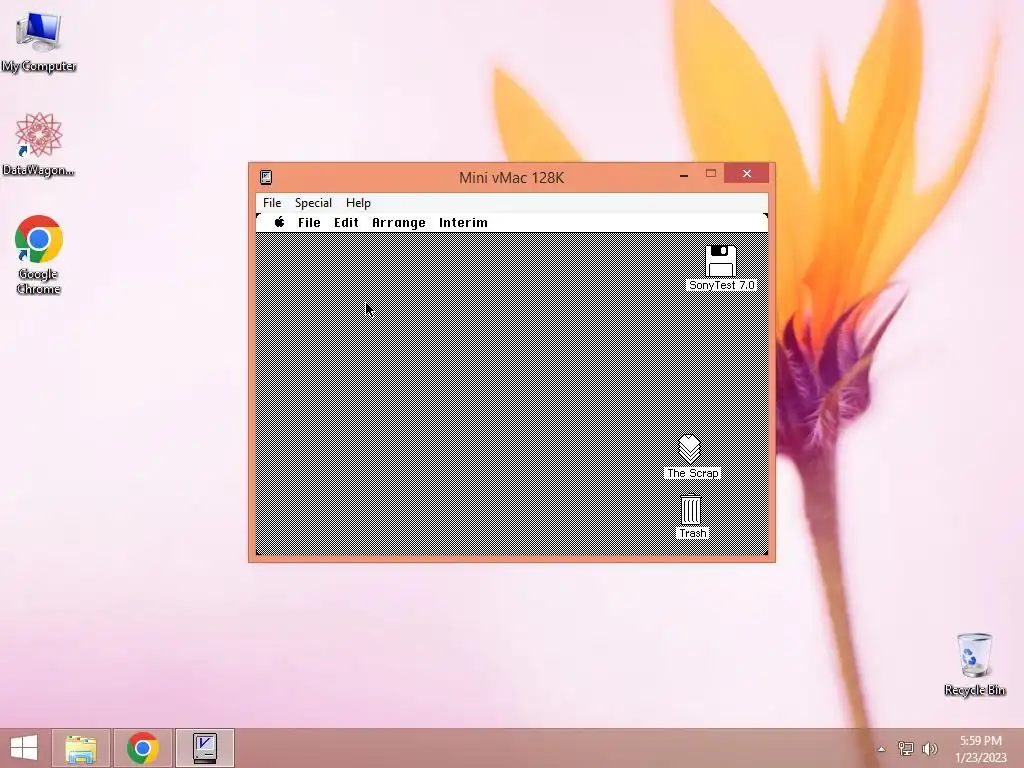
Task: Open the Special menu
Action: [x=313, y=202]
